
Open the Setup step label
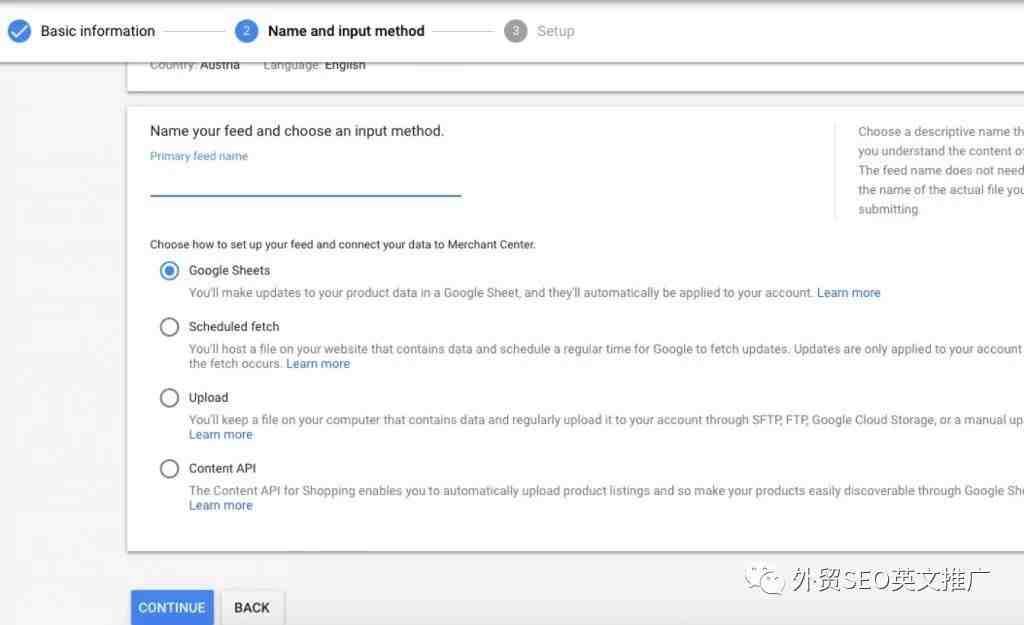click(x=555, y=31)
